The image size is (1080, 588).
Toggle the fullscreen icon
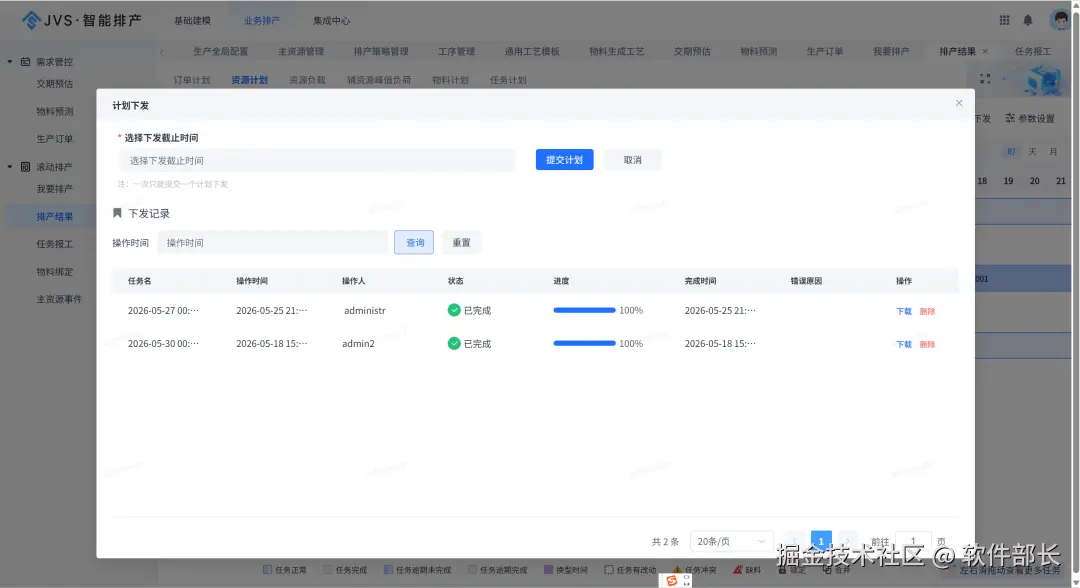coord(985,79)
